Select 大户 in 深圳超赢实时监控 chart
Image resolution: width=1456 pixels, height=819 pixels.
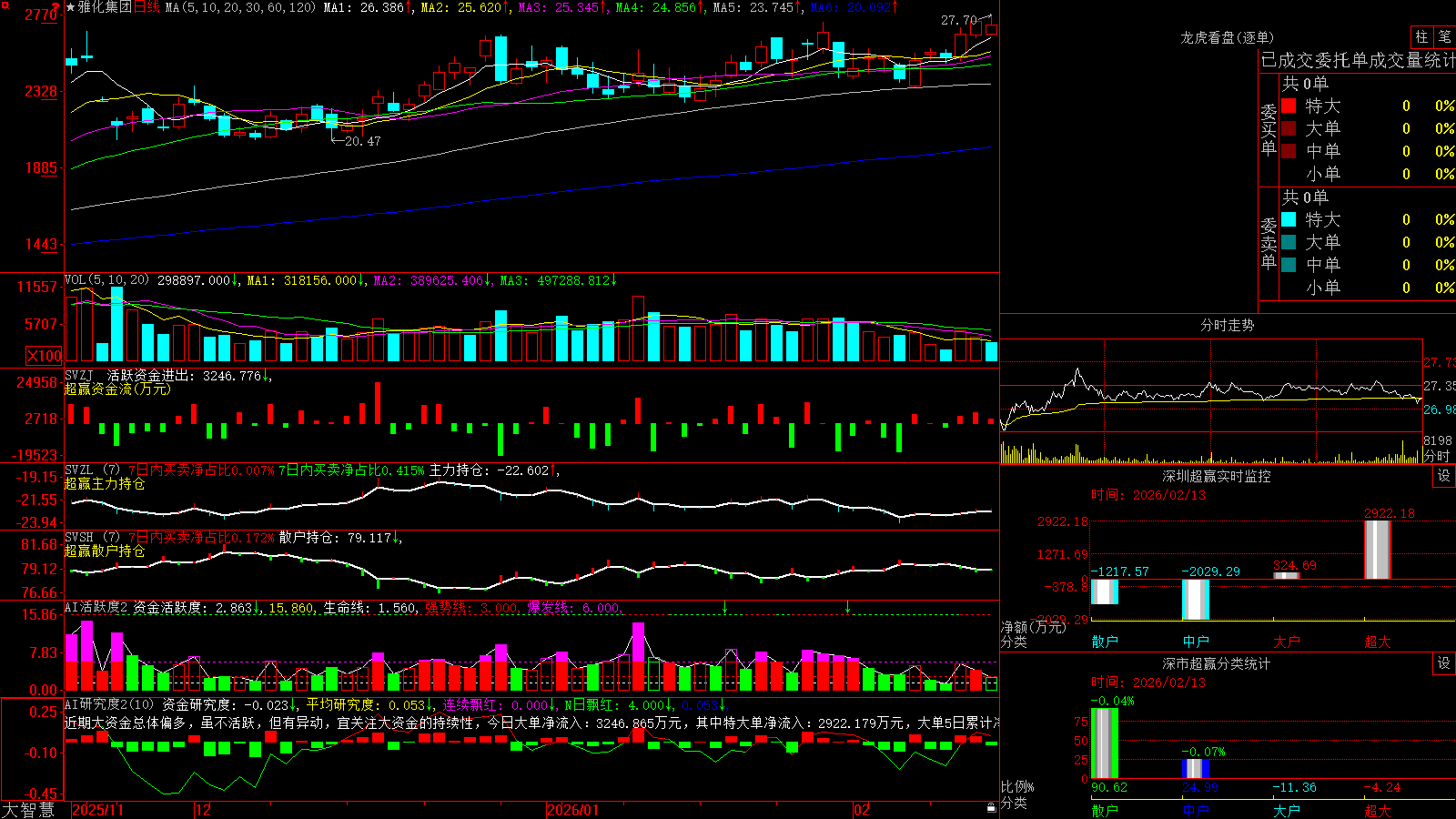pyautogui.click(x=1287, y=642)
